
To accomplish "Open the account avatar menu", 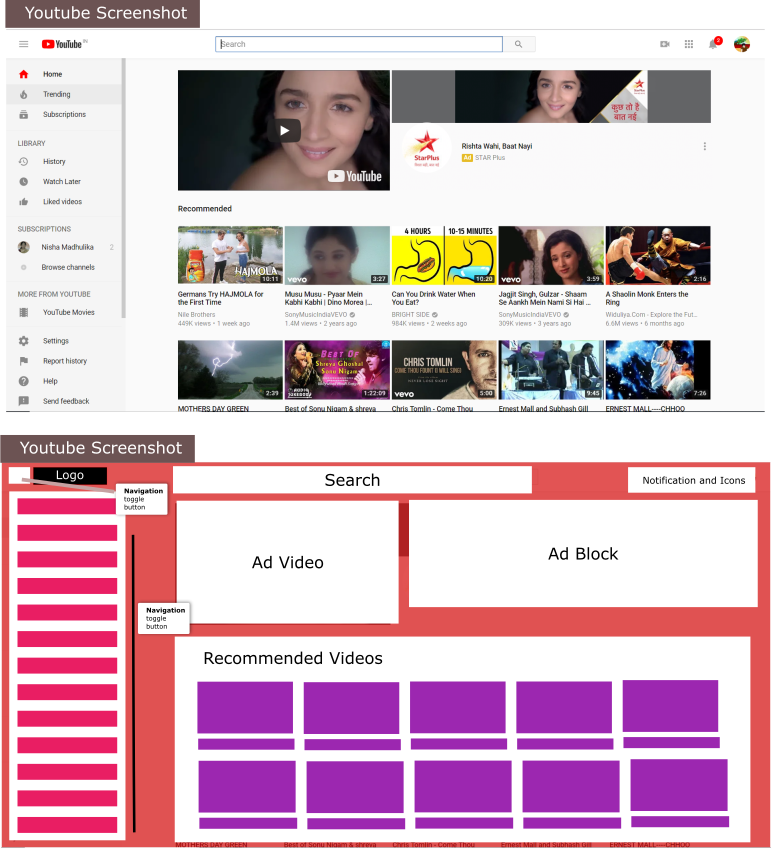I will (x=742, y=44).
